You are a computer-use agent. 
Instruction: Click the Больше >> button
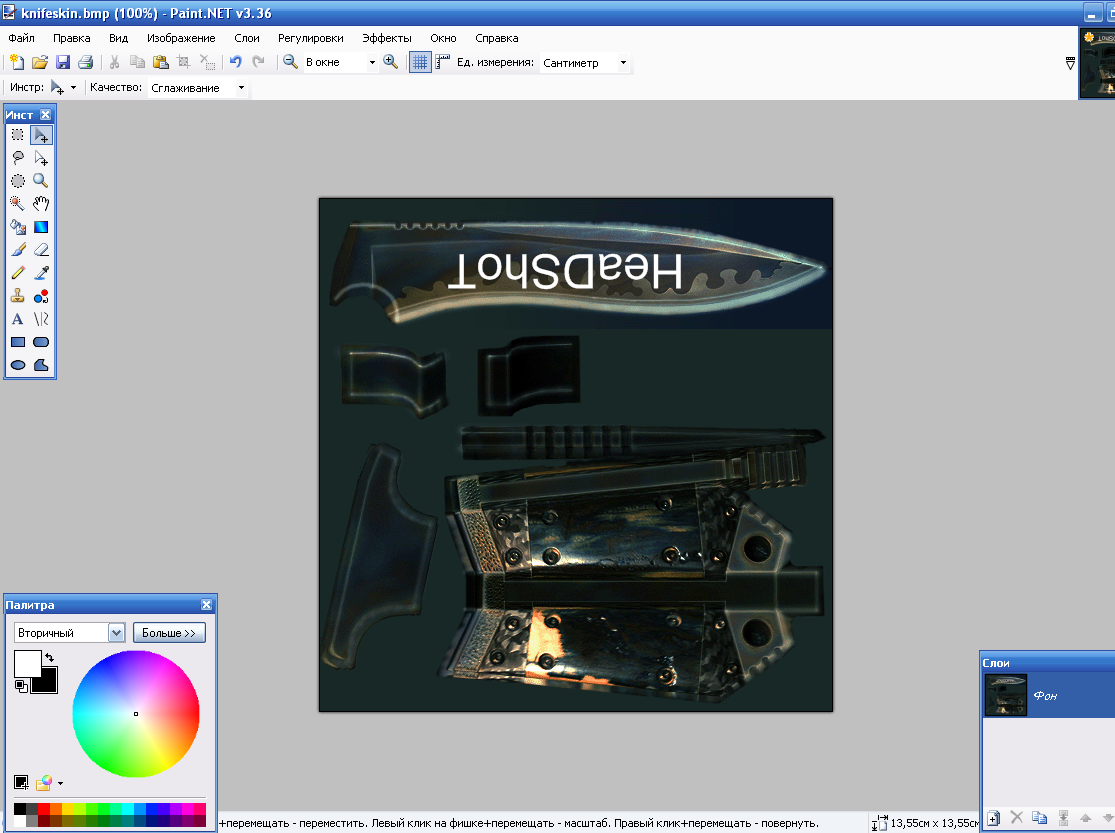(x=168, y=633)
